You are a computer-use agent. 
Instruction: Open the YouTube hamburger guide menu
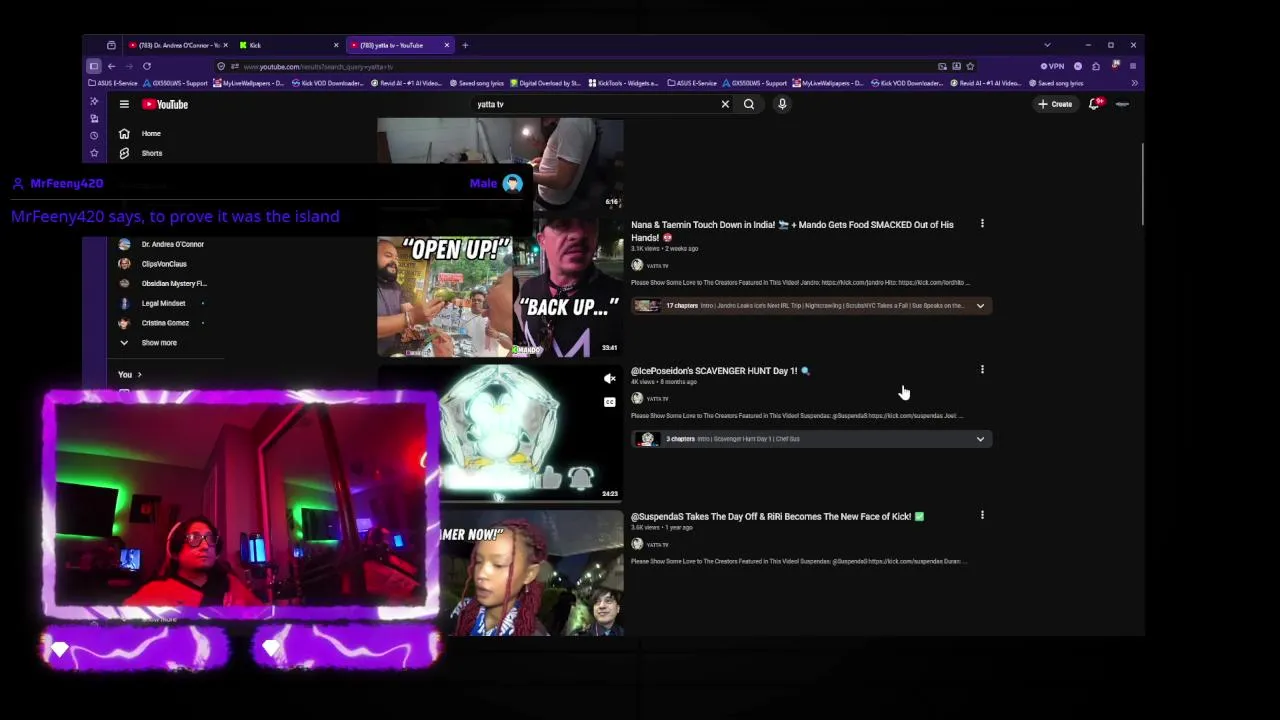(124, 104)
